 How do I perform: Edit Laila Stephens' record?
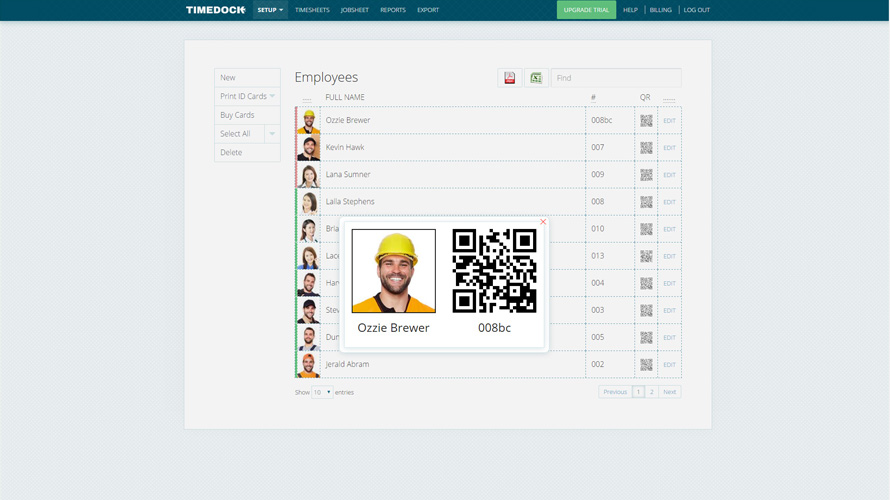pos(670,202)
